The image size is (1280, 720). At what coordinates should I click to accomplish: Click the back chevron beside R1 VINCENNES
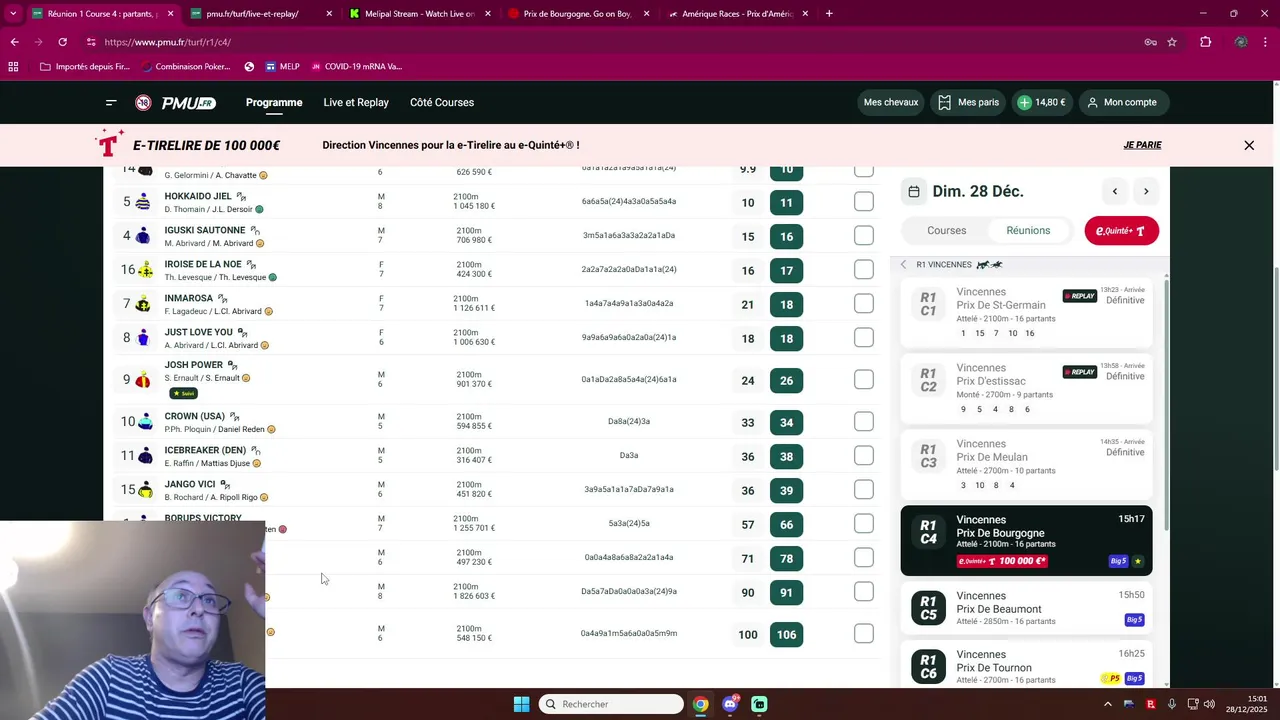pos(903,265)
